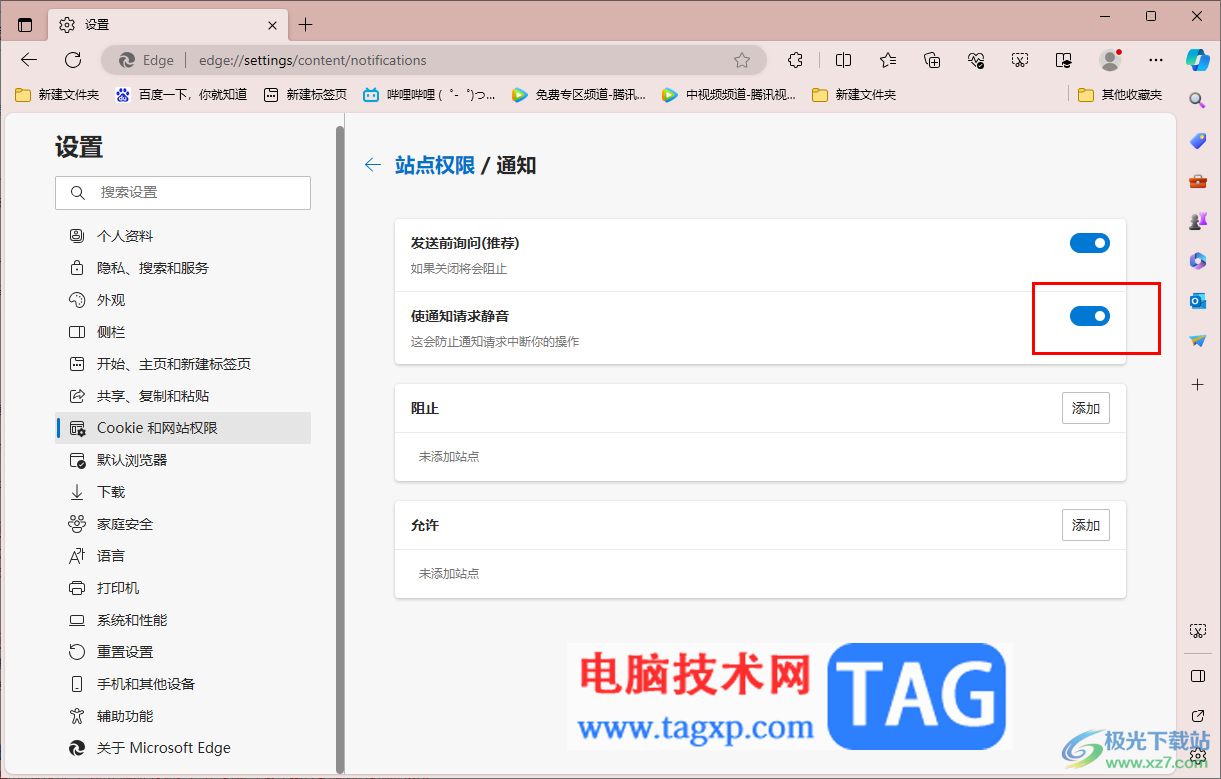Click the Extensions puzzle icon in toolbar

pyautogui.click(x=795, y=60)
